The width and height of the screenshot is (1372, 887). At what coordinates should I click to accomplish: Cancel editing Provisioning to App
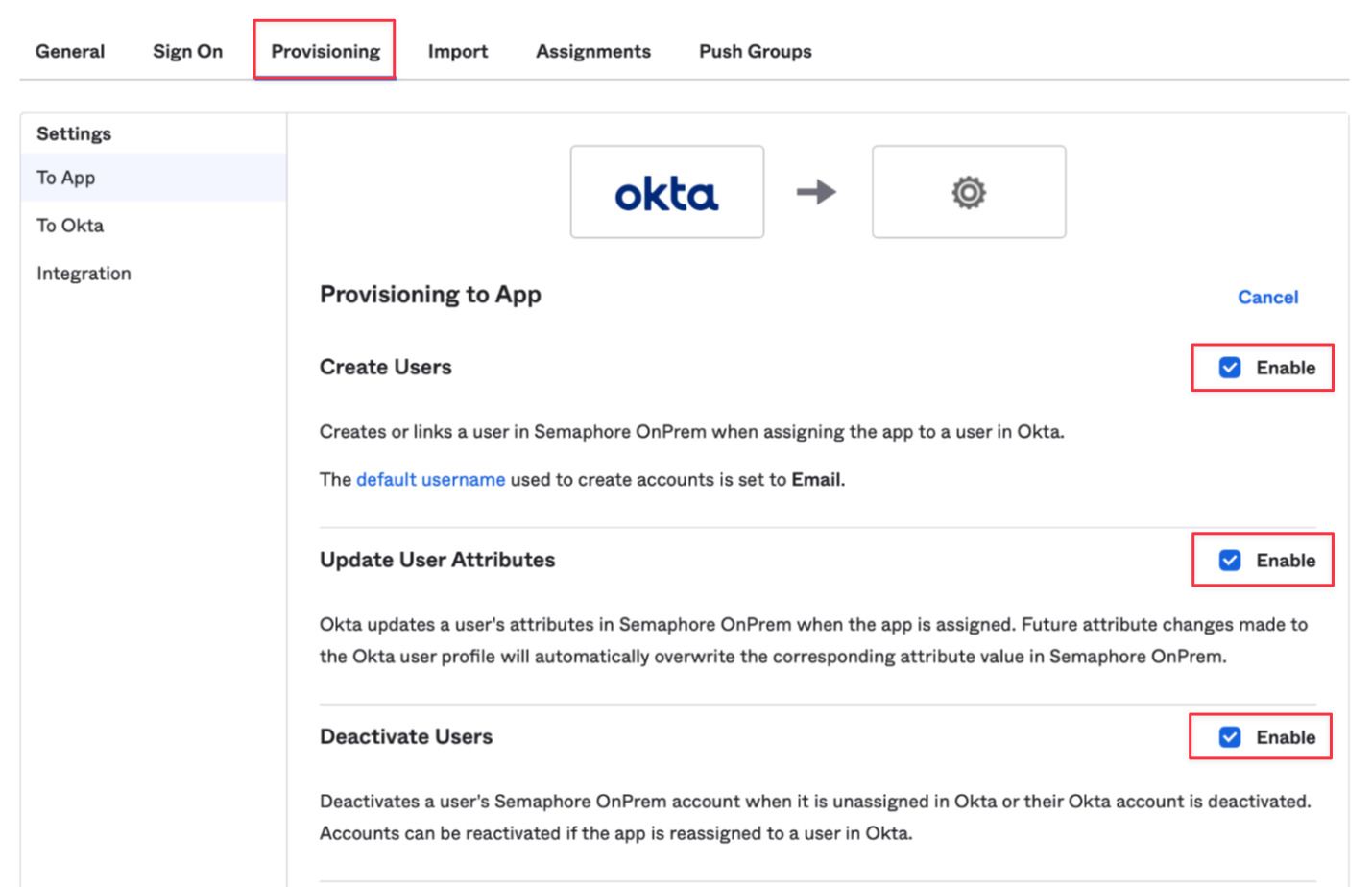coord(1267,298)
